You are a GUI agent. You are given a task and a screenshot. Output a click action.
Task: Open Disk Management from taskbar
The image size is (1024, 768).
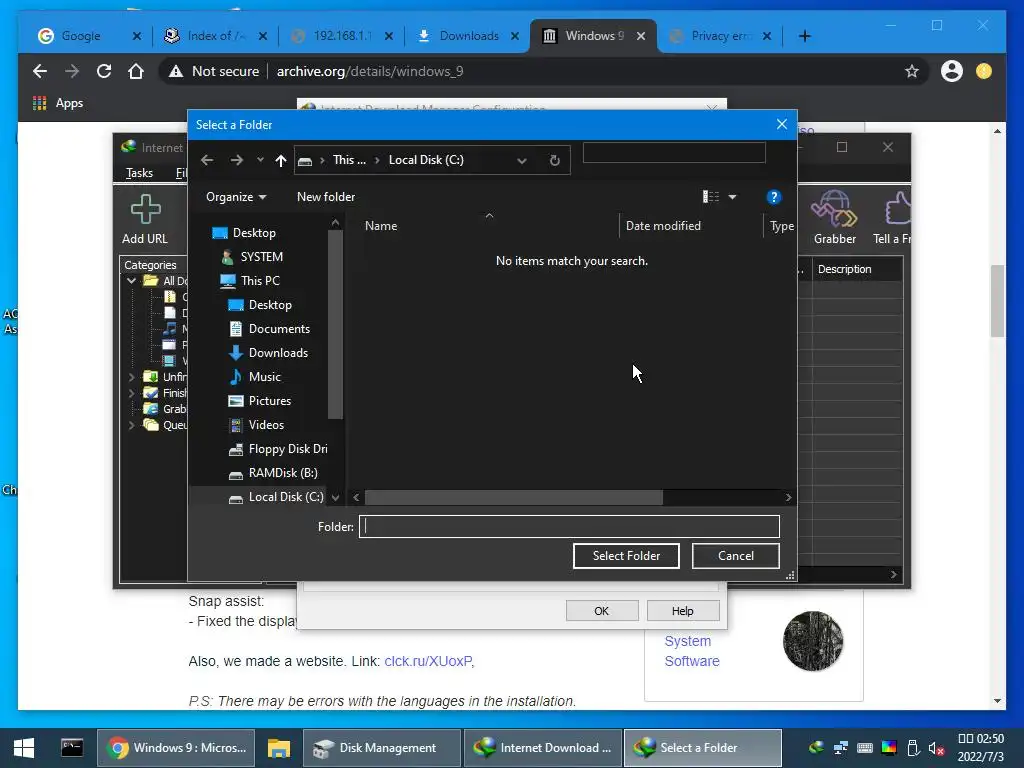tap(383, 748)
